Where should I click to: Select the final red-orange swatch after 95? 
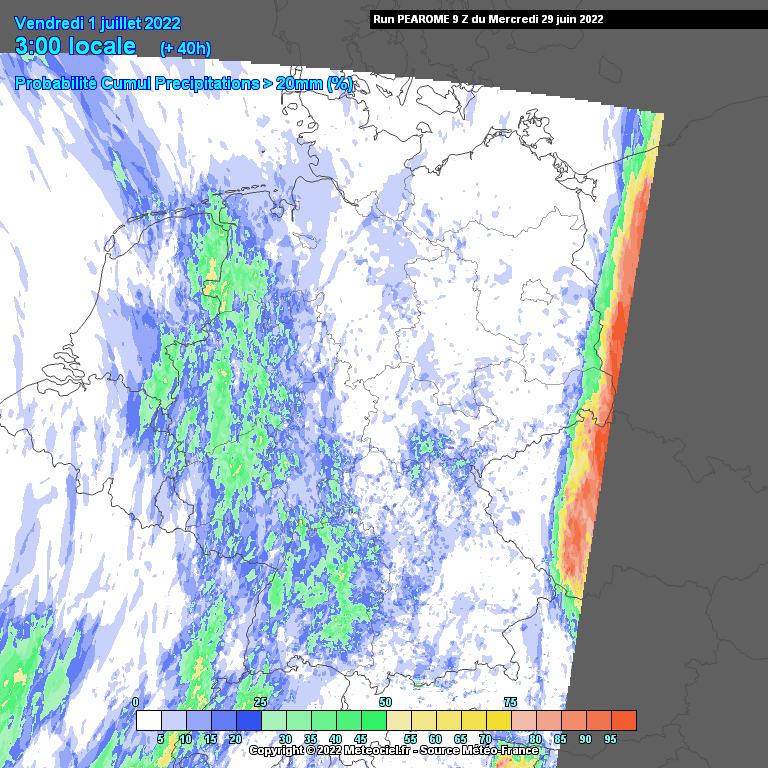point(623,720)
